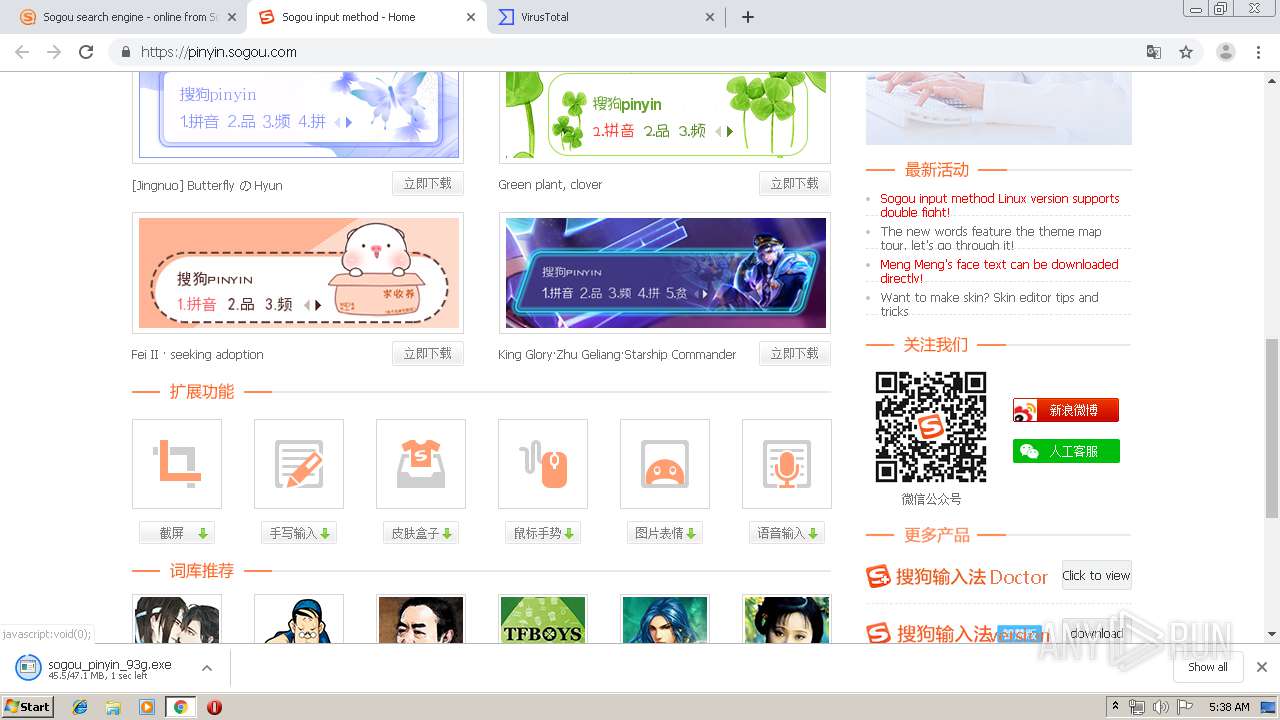Open the new words theme map link
This screenshot has width=1280, height=720.
(991, 238)
